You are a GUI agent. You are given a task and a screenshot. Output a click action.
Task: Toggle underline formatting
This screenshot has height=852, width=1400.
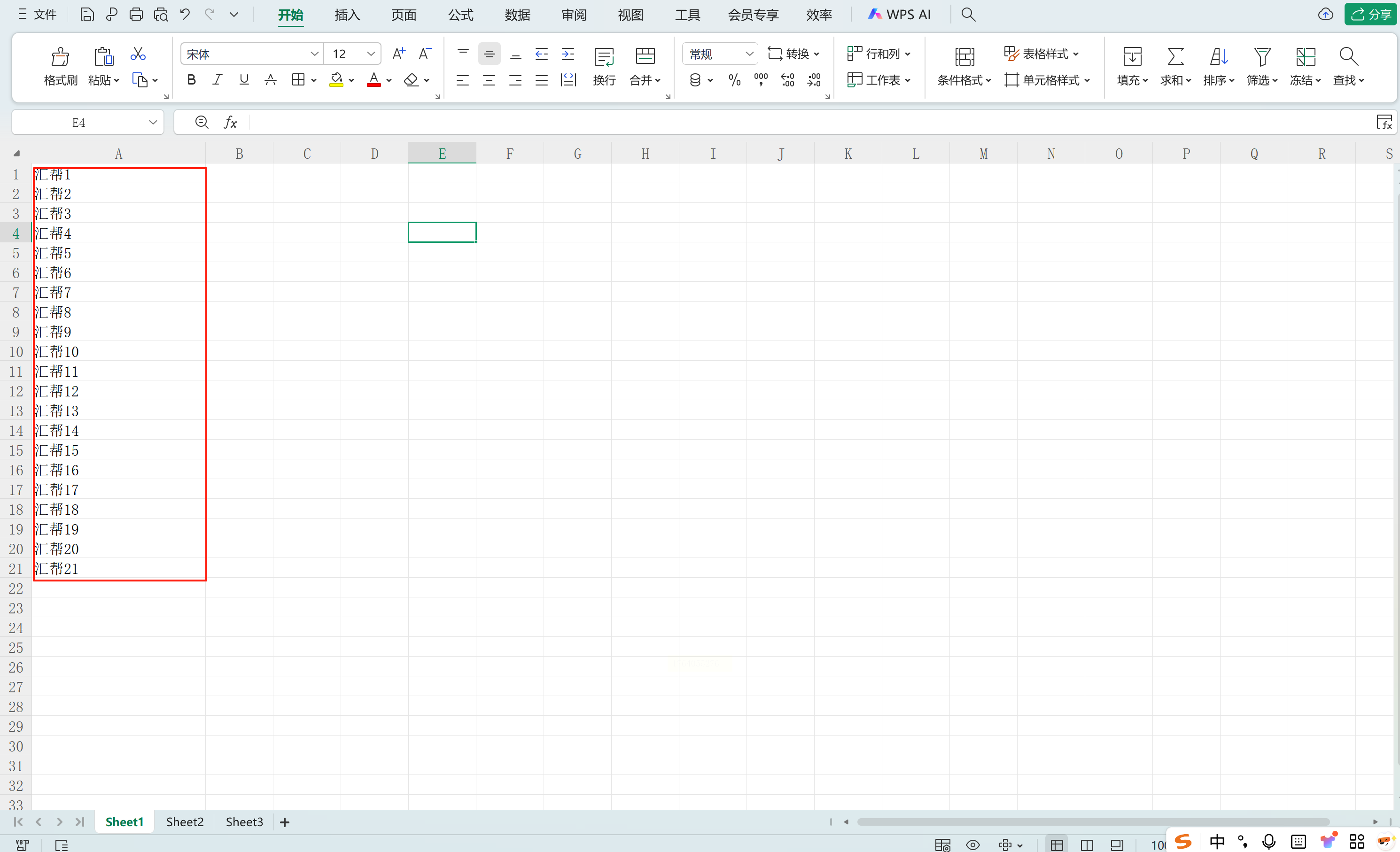tap(244, 80)
